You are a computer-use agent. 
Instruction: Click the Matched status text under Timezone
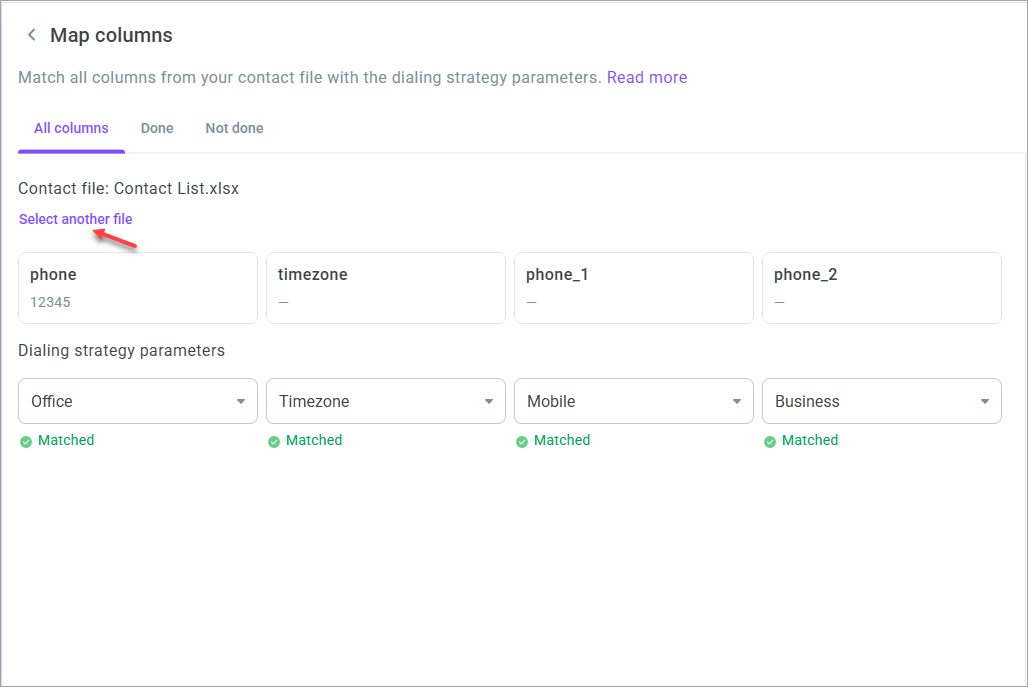314,441
